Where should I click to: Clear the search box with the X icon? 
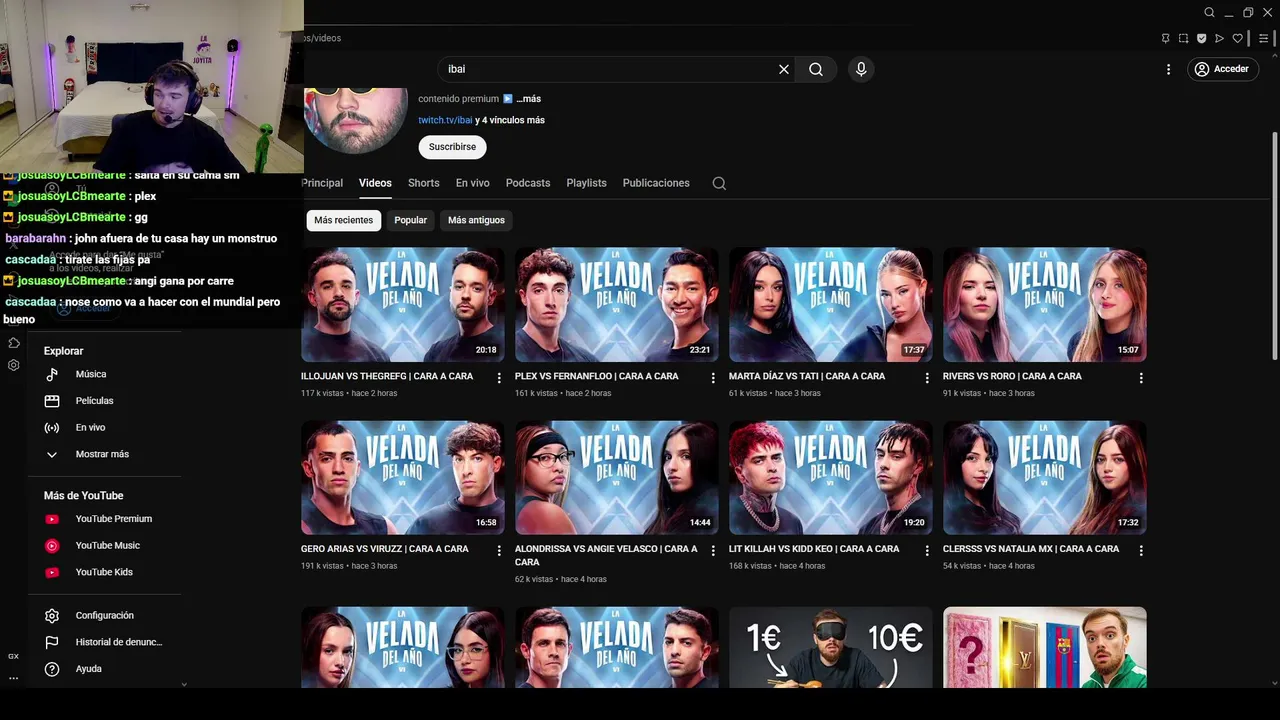coord(784,69)
